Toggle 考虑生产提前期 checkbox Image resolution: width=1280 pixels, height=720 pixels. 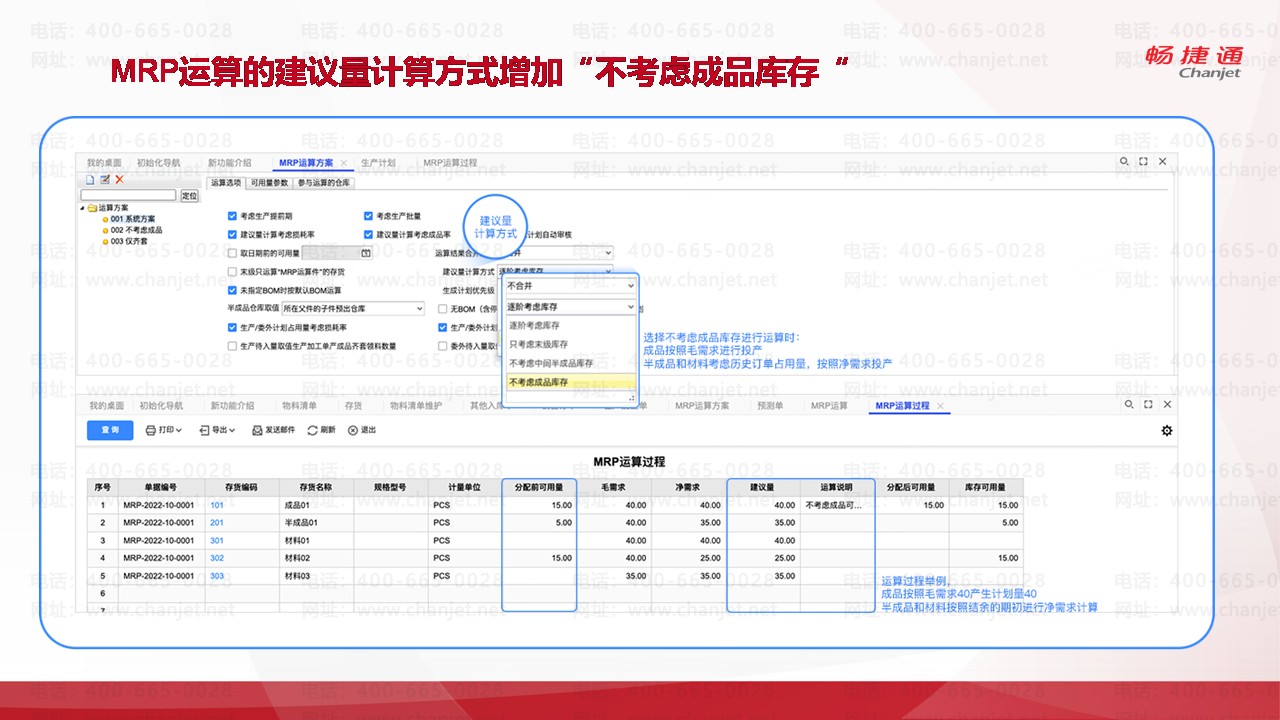click(232, 216)
